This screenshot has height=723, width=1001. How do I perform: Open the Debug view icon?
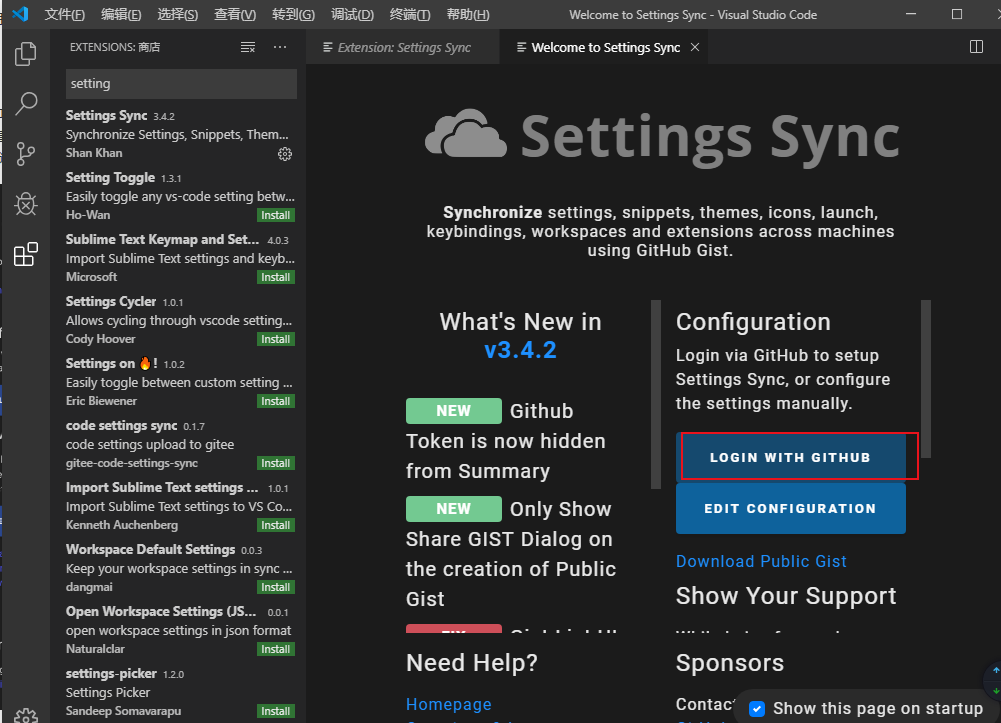click(26, 204)
